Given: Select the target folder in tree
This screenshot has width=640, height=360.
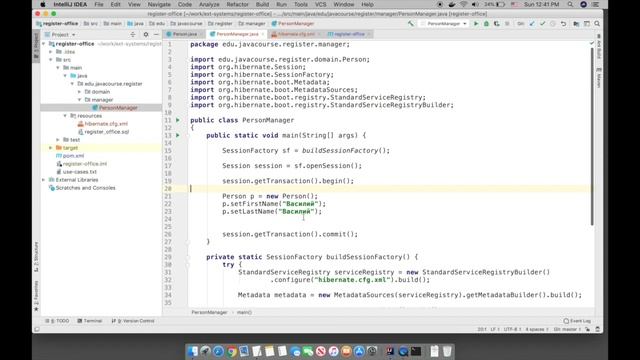Looking at the screenshot, I should click(x=67, y=148).
